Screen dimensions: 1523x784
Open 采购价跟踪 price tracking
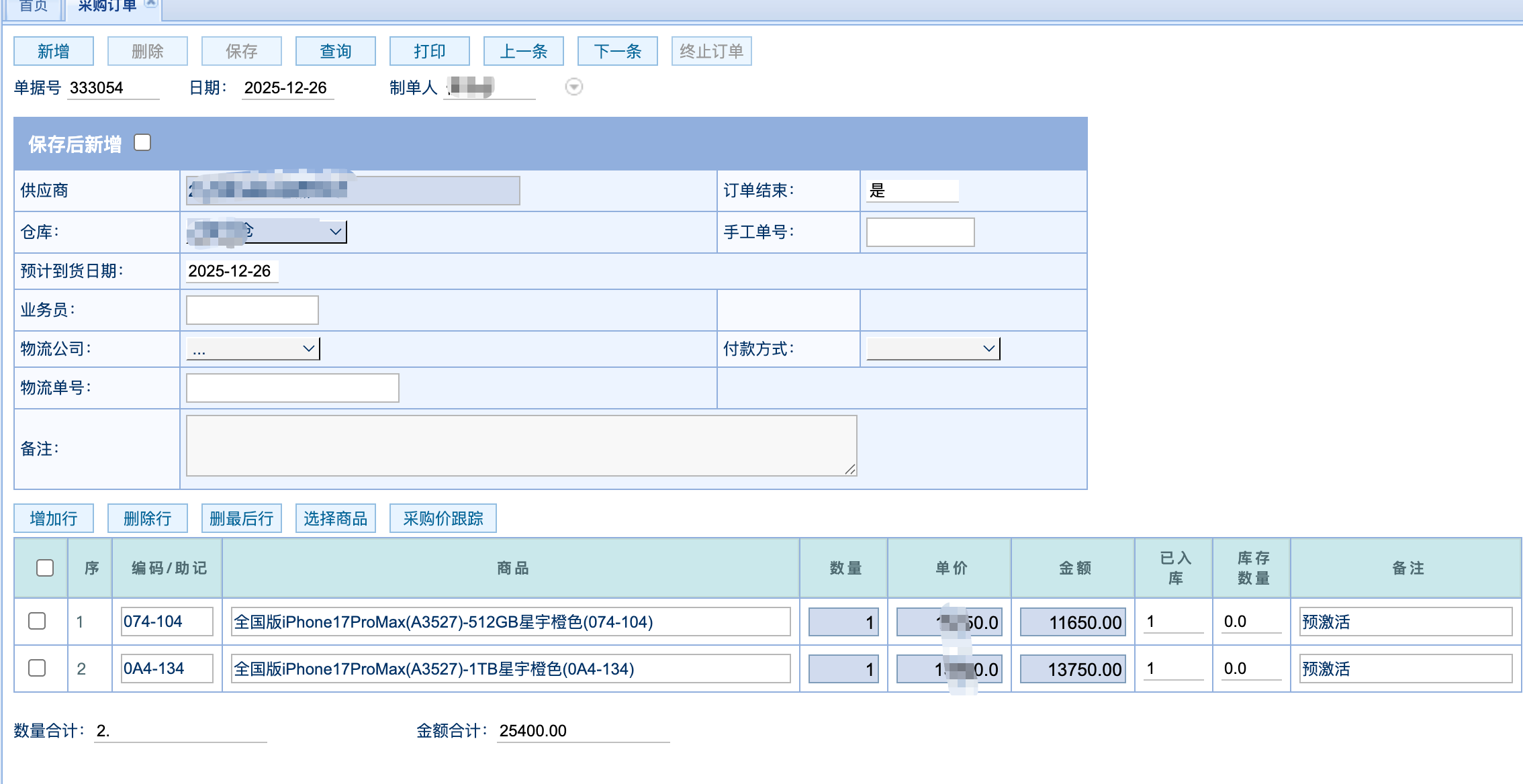click(443, 519)
